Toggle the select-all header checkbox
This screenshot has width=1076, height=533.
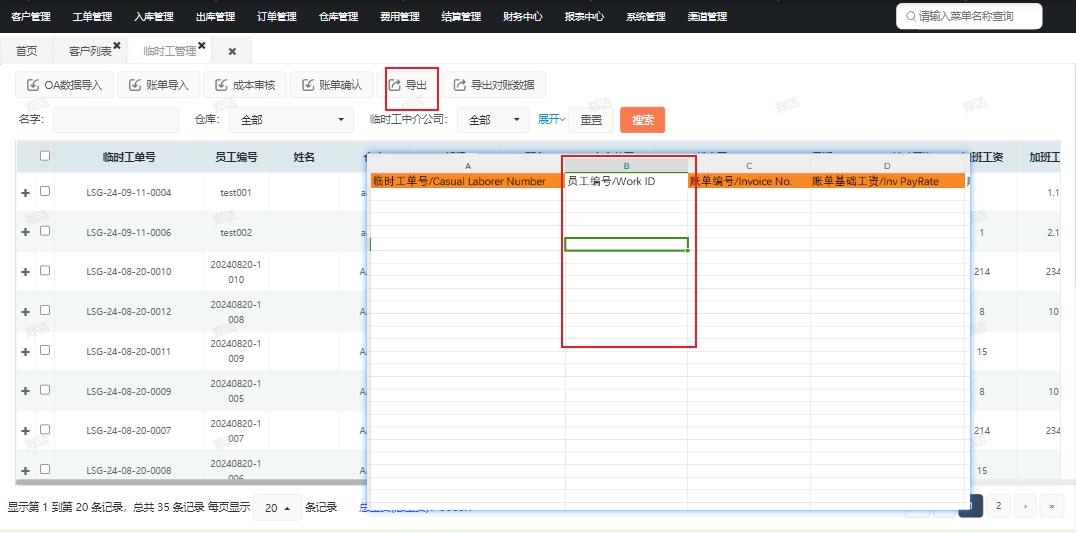point(45,156)
